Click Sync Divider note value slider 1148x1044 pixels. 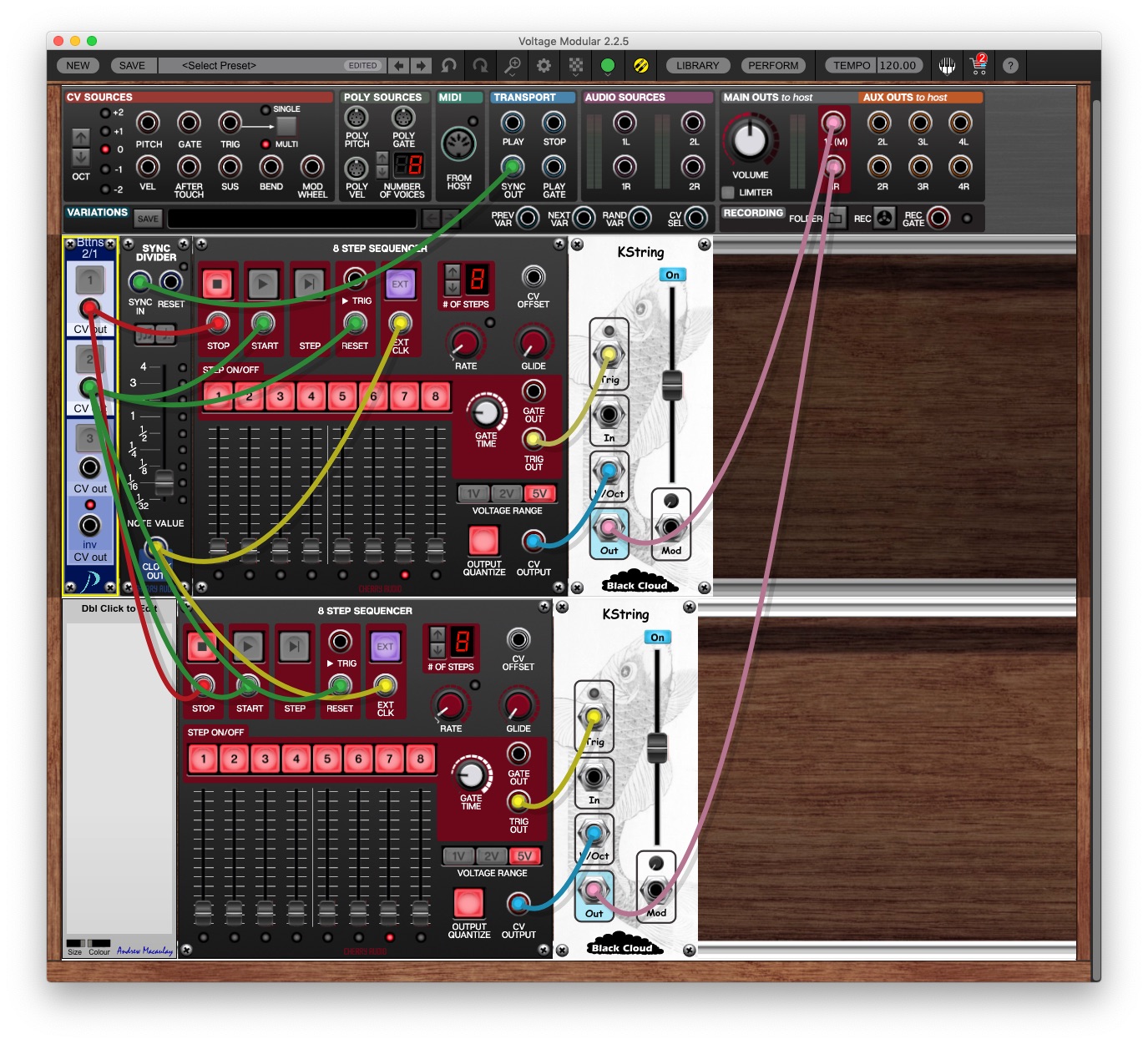[164, 482]
